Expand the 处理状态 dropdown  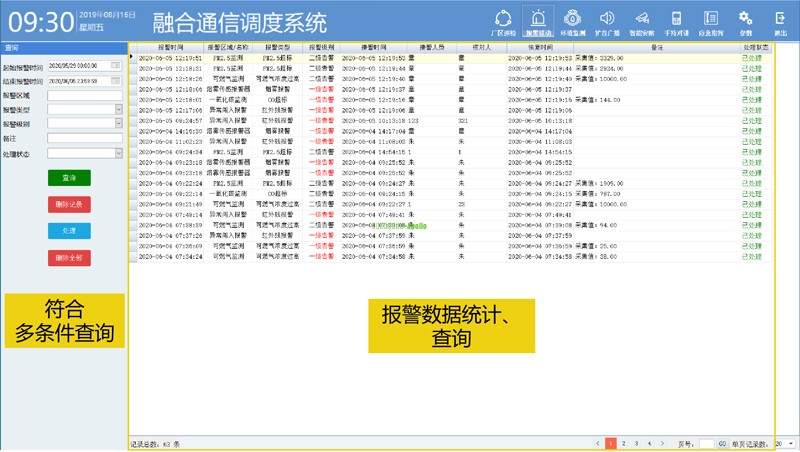point(118,153)
